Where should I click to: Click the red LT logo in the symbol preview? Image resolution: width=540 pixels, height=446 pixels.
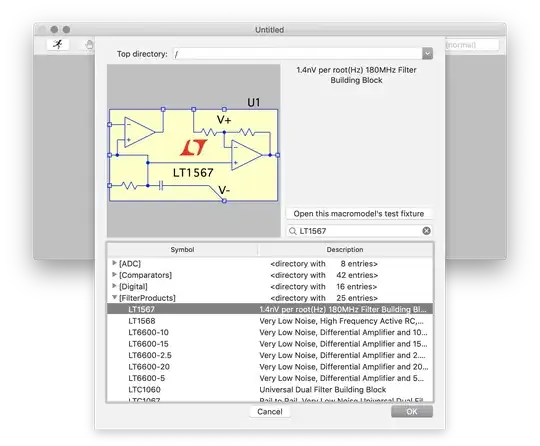coord(194,147)
